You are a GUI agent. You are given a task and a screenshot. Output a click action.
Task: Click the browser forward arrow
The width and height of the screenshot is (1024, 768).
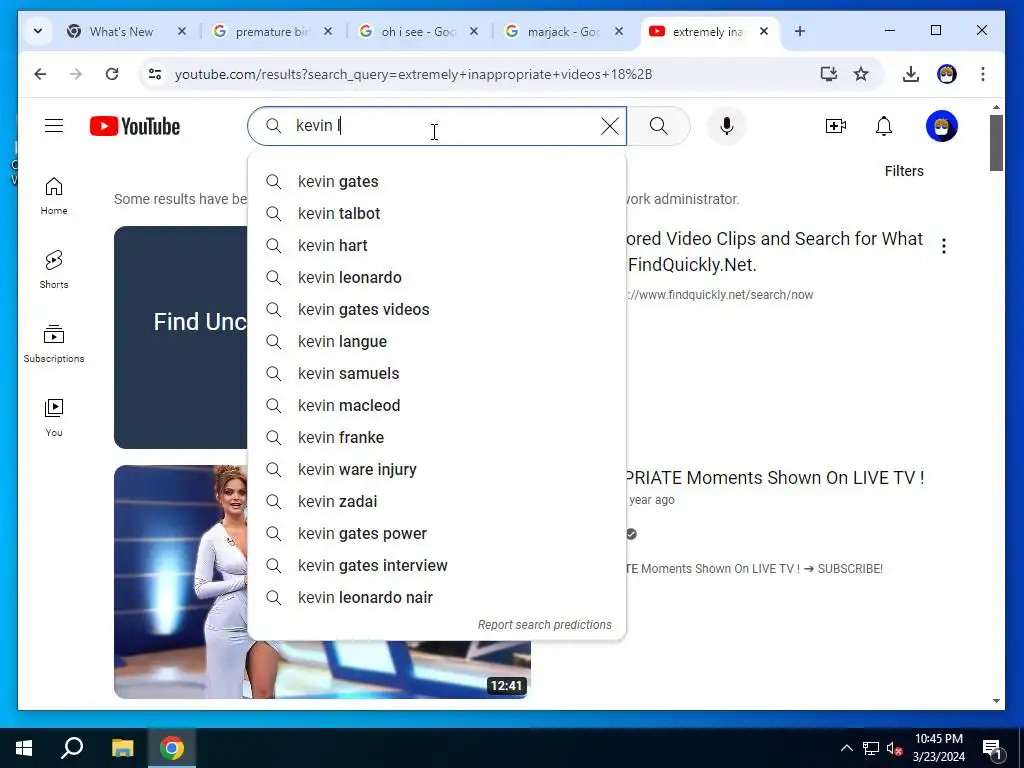pos(76,74)
